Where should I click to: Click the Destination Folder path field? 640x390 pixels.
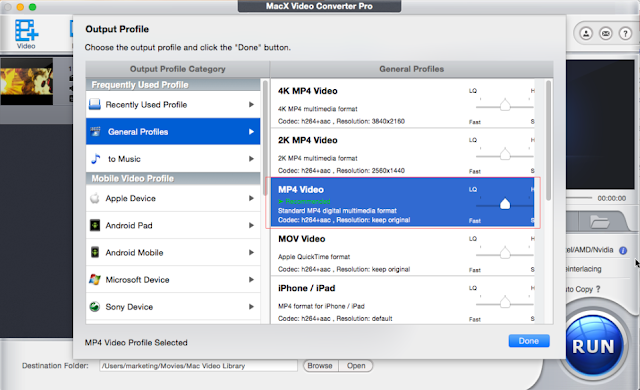tap(198, 366)
